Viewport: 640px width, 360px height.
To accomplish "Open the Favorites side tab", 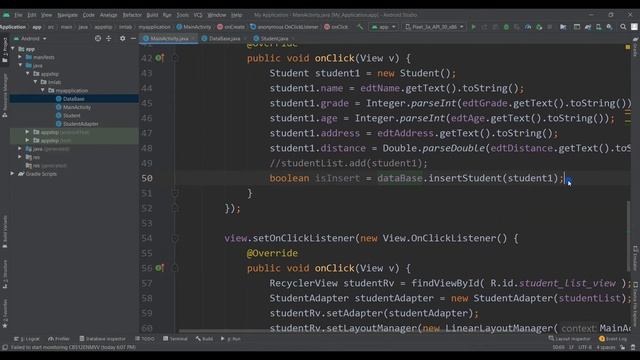I will click(x=4, y=313).
